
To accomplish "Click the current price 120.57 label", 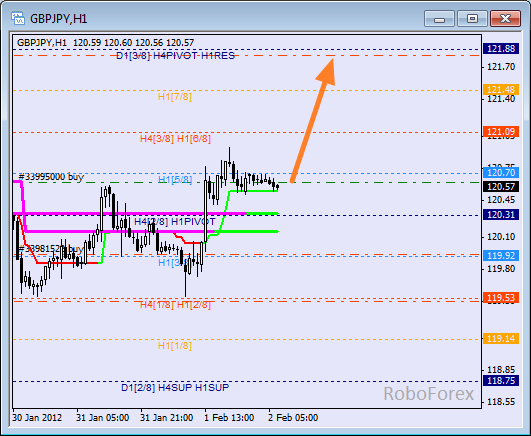I will pyautogui.click(x=501, y=187).
